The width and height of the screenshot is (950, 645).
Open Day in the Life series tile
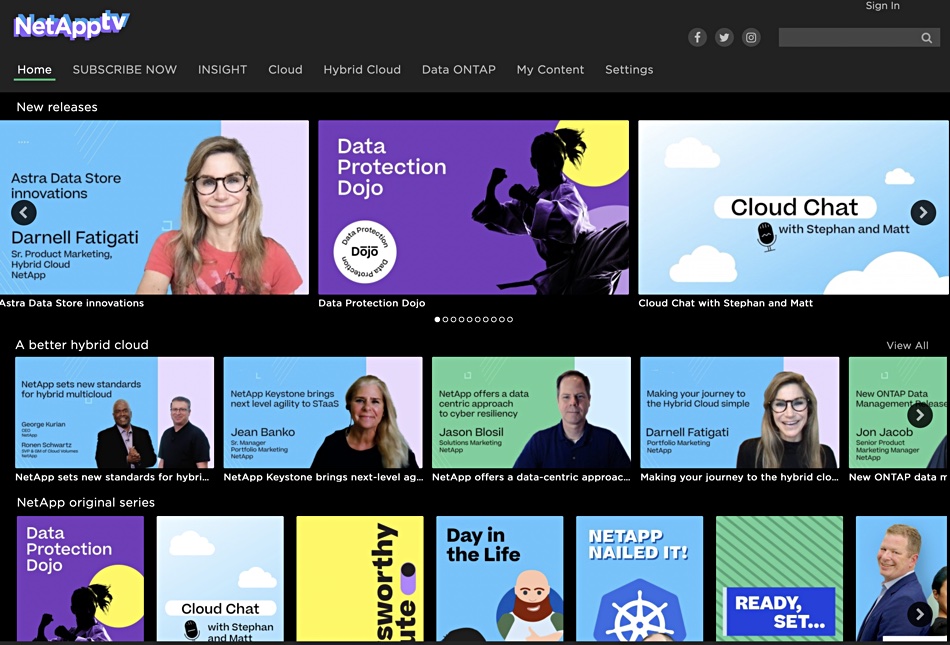[500, 578]
